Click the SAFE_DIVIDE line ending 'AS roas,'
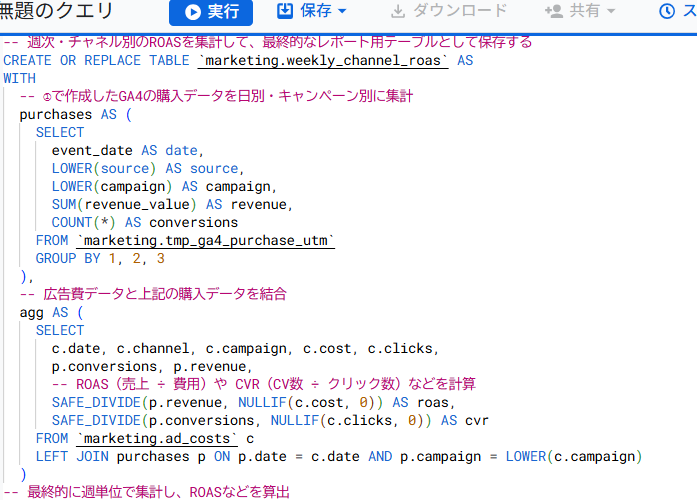Screen dimensions: 697x500 click(x=253, y=403)
